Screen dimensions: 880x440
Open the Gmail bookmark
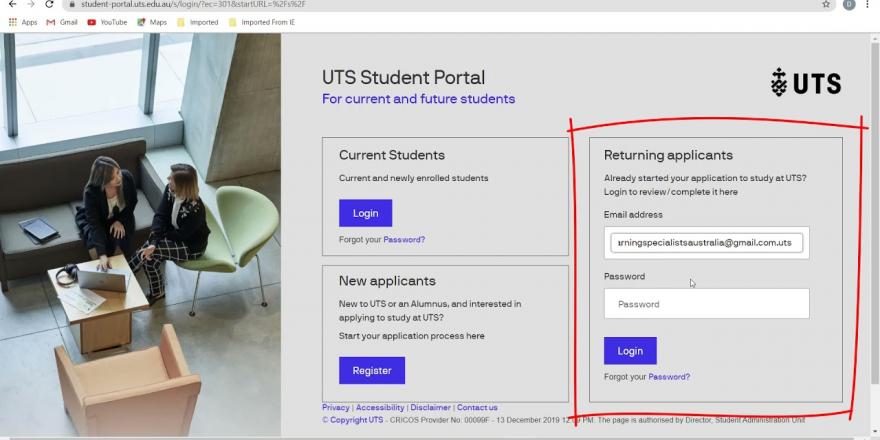[62, 22]
